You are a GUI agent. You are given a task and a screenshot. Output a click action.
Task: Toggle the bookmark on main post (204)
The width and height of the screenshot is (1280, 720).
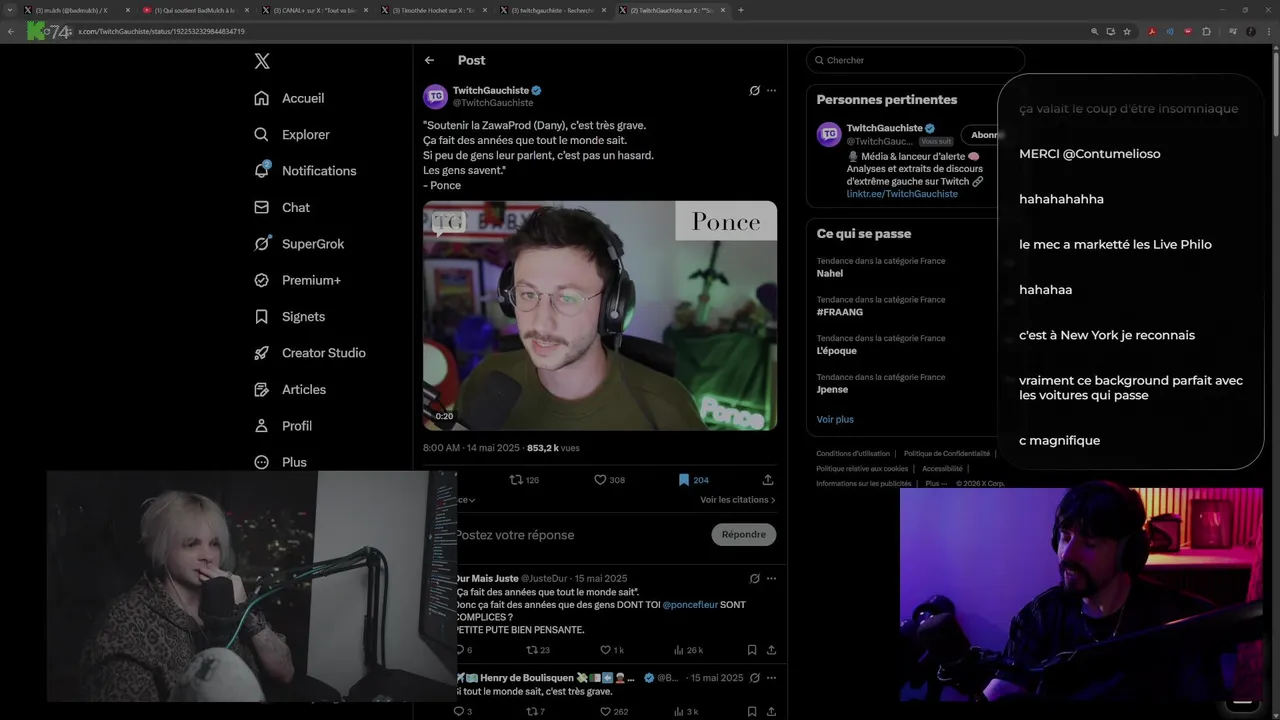pyautogui.click(x=693, y=480)
